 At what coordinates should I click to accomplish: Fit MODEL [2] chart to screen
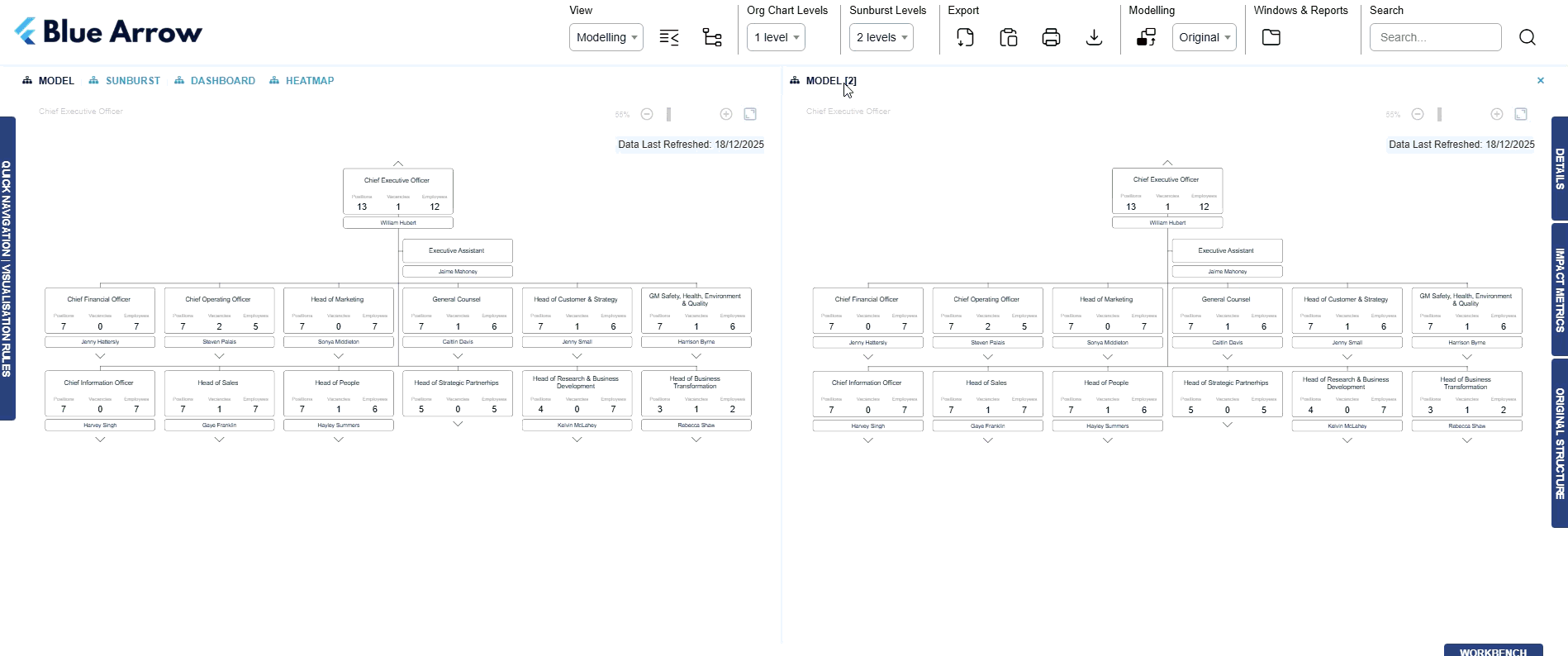(x=1521, y=114)
